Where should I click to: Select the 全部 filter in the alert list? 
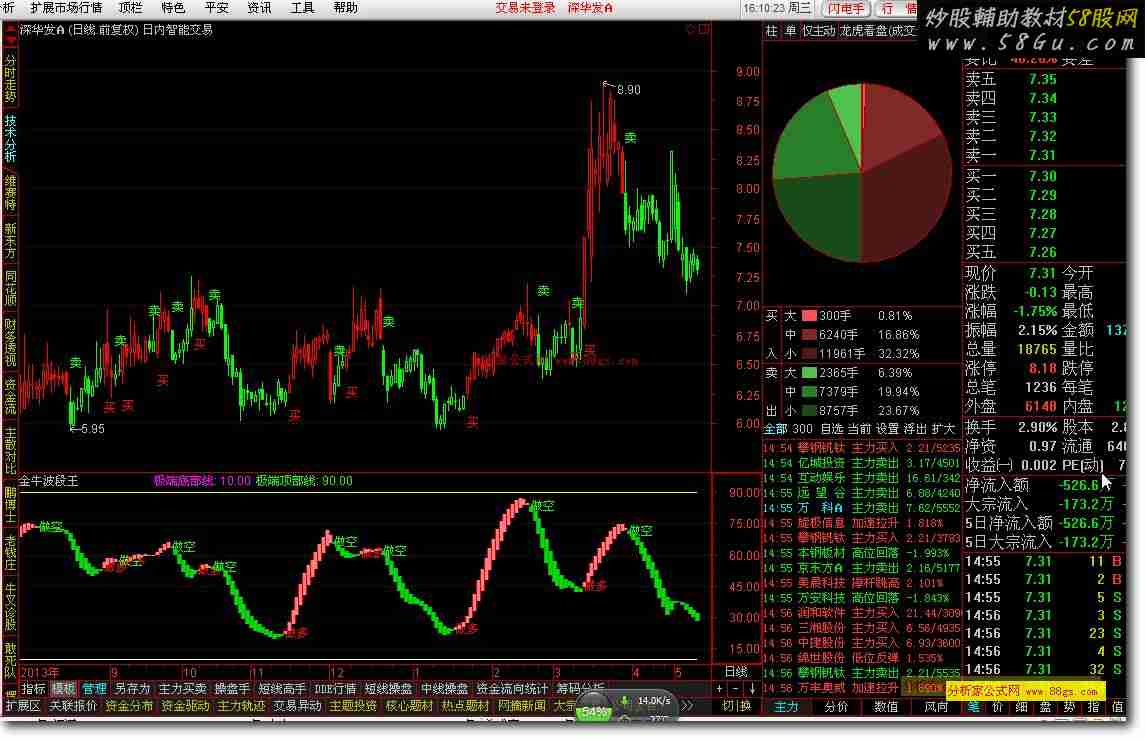776,429
